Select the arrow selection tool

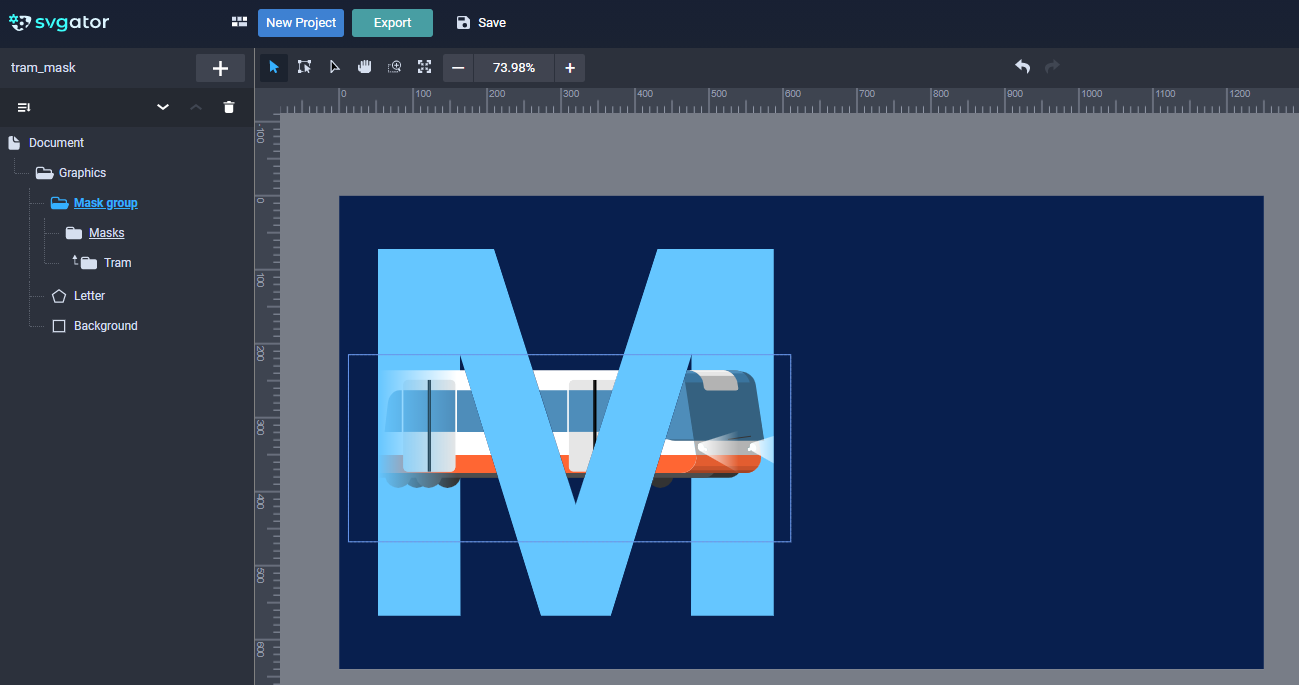pyautogui.click(x=273, y=67)
